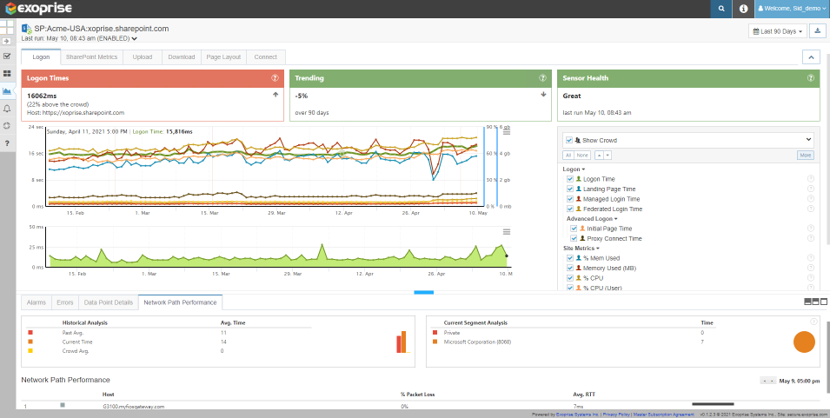
Task: Expand the Last run status chevron
Action: (134, 39)
